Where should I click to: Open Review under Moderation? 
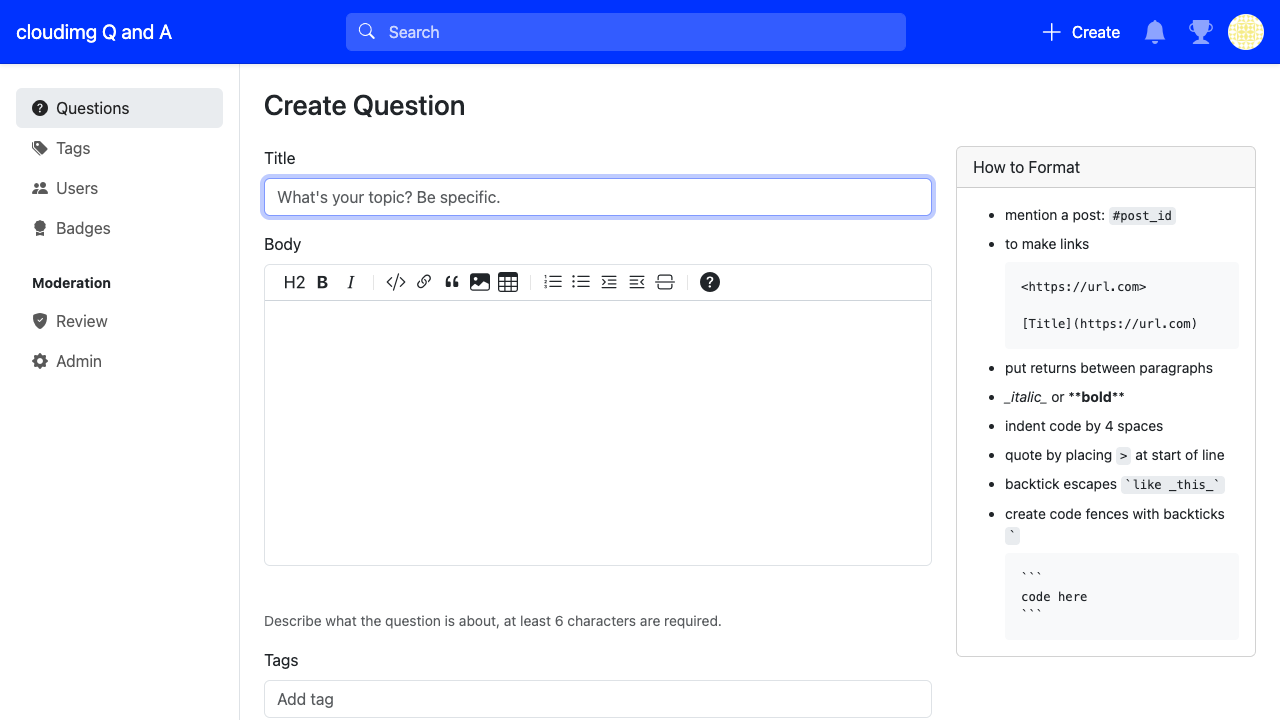119,321
